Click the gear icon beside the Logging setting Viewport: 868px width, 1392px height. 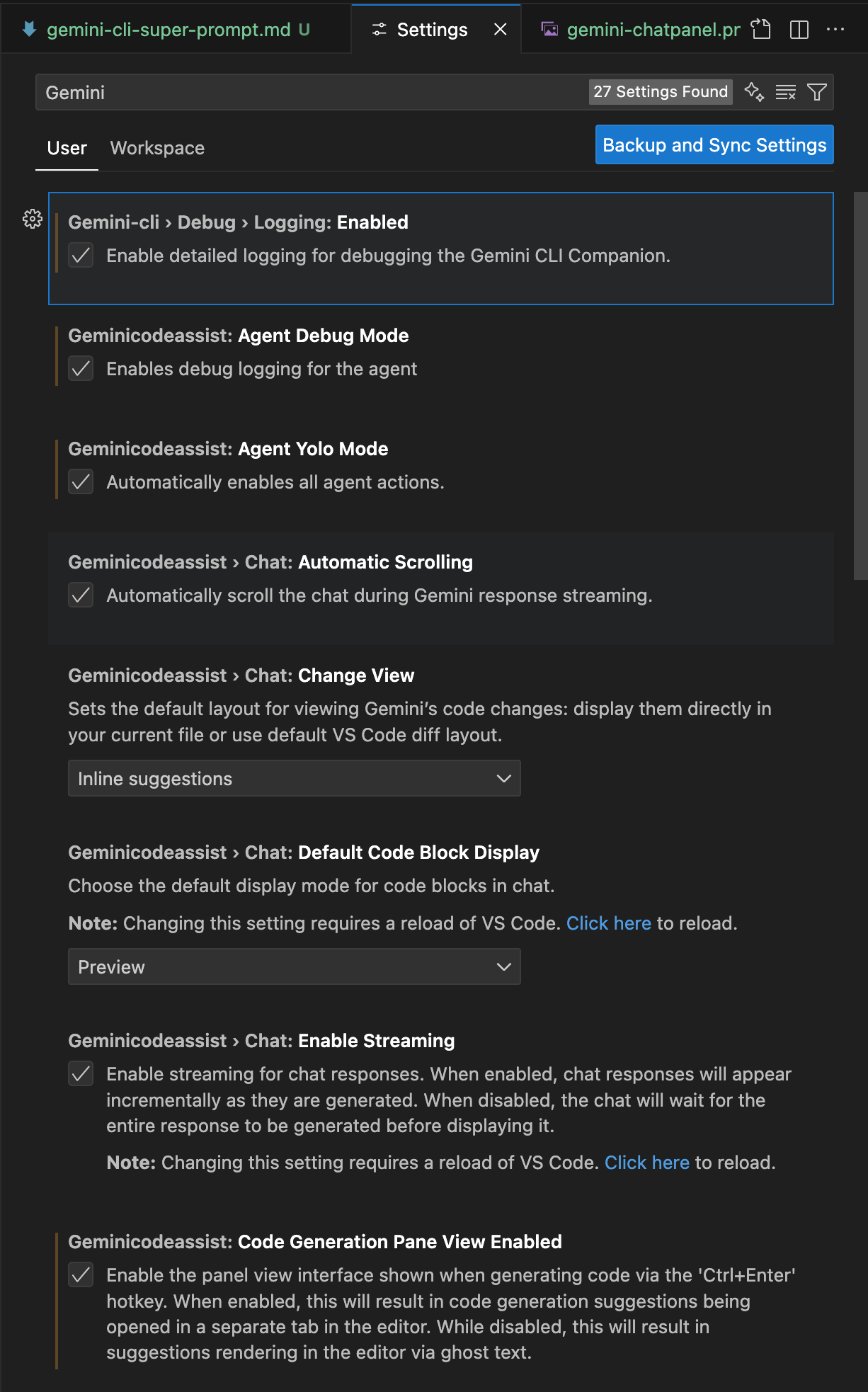coord(33,219)
